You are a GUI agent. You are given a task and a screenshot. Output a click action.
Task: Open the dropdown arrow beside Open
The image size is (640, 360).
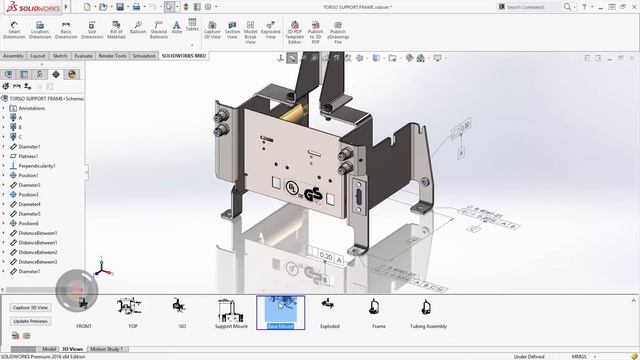(x=111, y=7)
